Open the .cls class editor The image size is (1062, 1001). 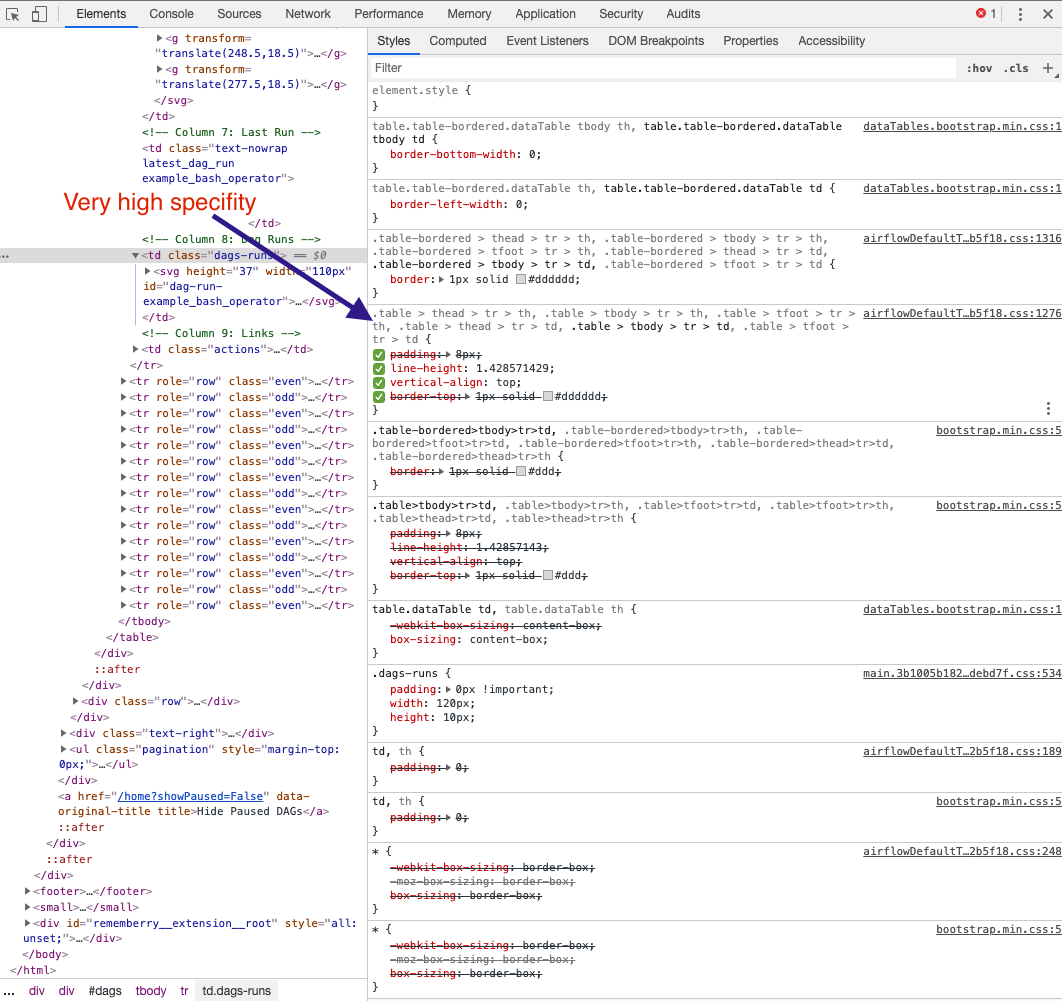[1016, 68]
